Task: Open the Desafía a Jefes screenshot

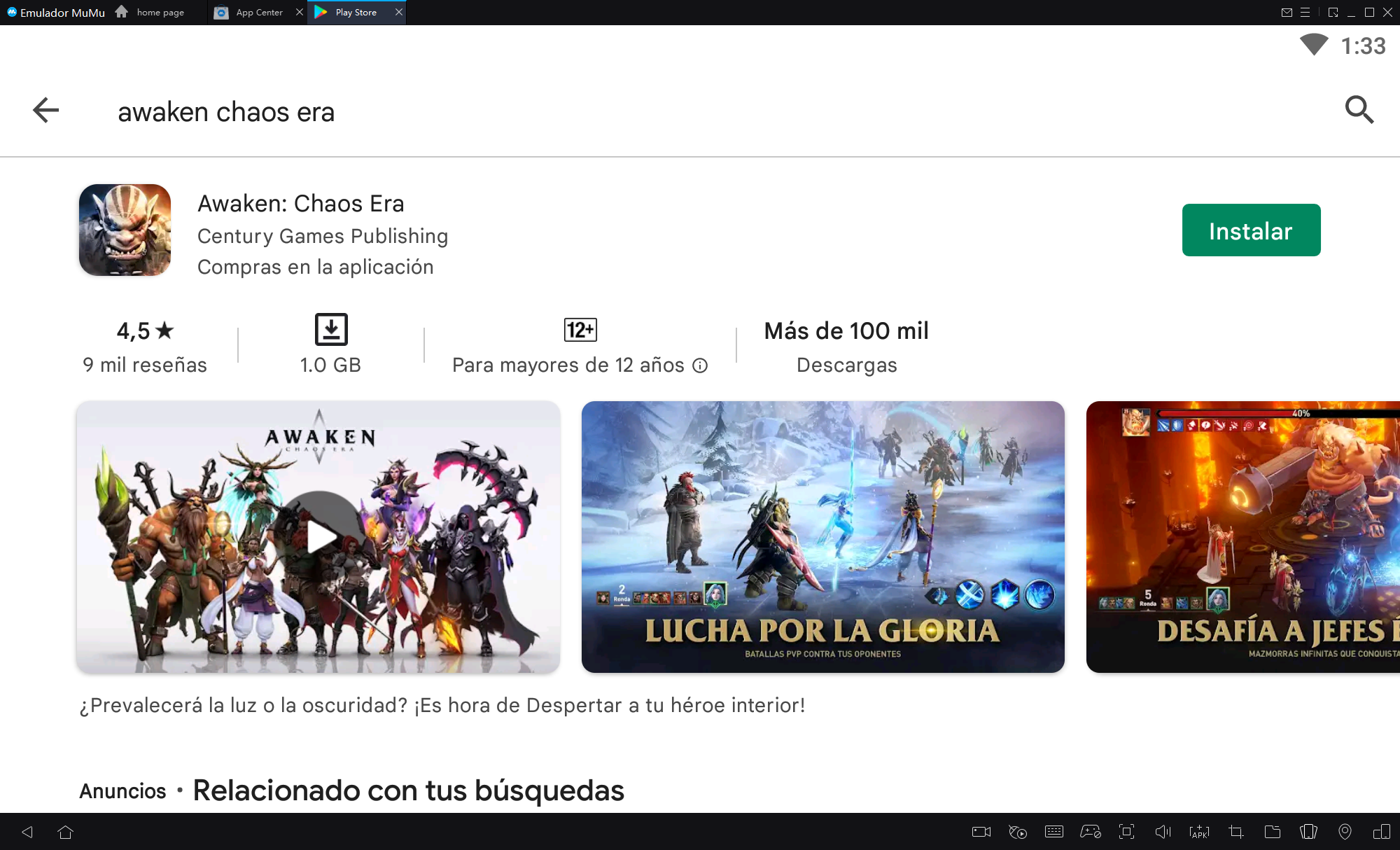Action: [x=1242, y=537]
